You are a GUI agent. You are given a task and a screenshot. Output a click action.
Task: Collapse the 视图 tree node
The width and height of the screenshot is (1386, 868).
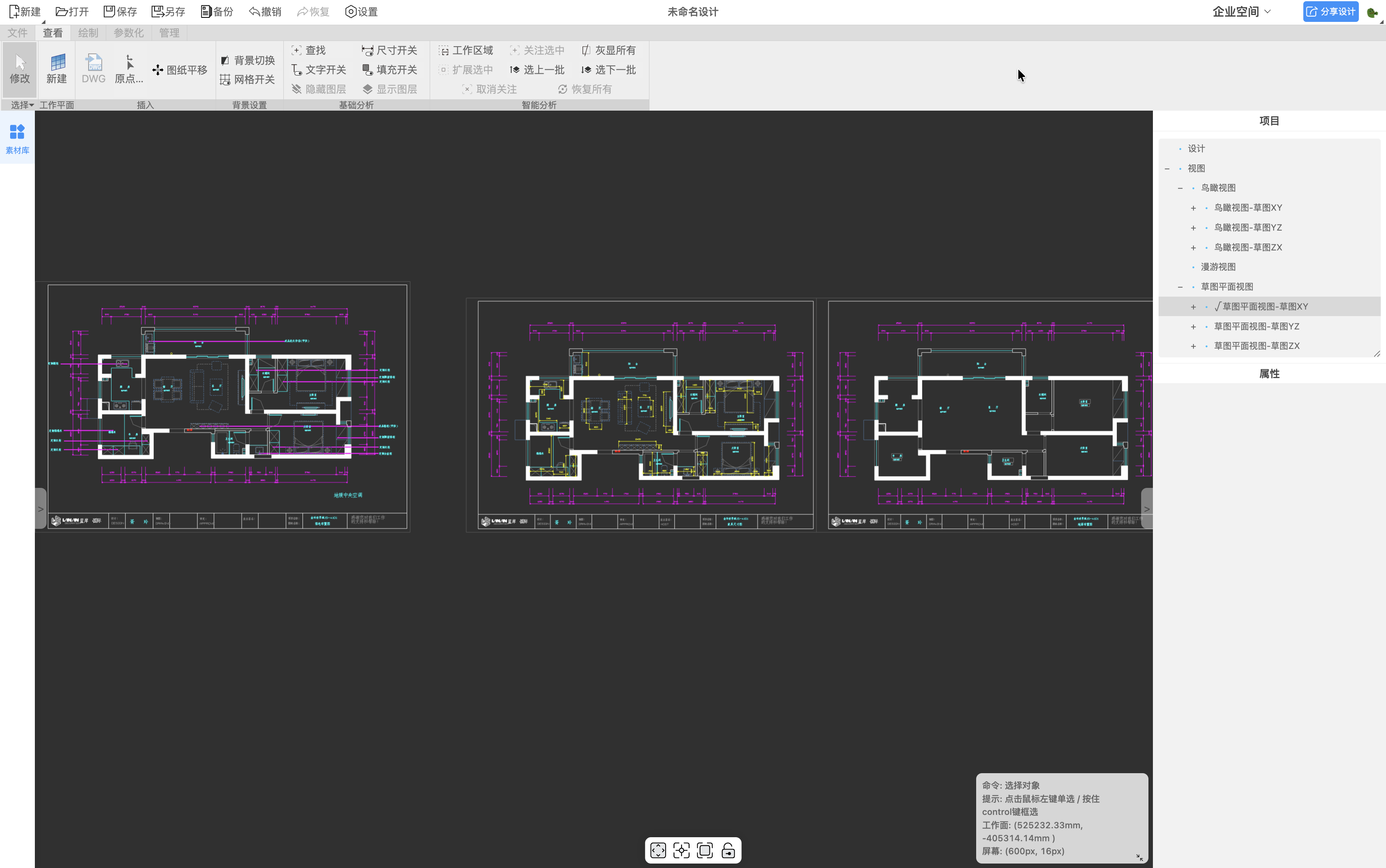[x=1167, y=168]
